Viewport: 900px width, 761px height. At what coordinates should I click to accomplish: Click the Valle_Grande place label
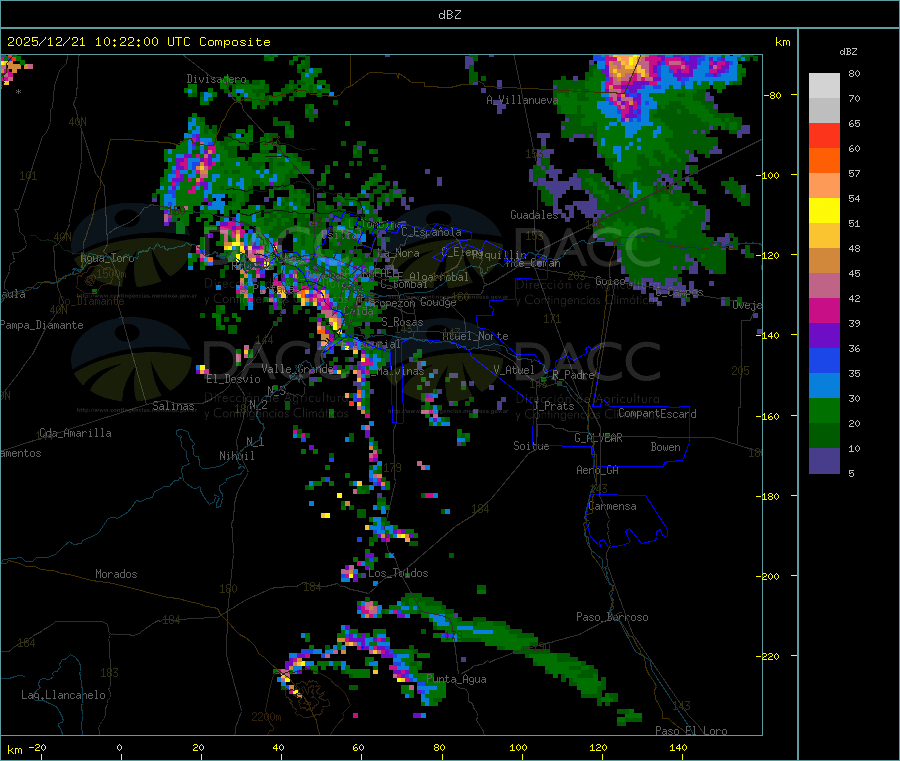pyautogui.click(x=296, y=369)
